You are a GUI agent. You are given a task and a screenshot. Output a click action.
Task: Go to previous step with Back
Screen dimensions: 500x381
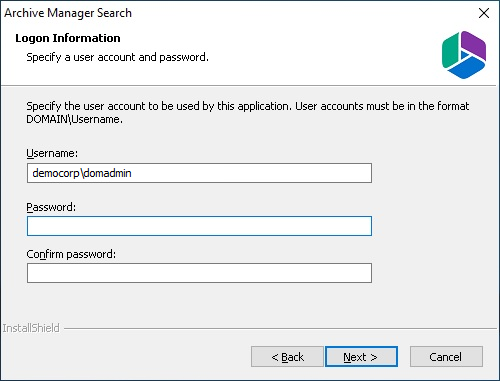click(x=287, y=357)
